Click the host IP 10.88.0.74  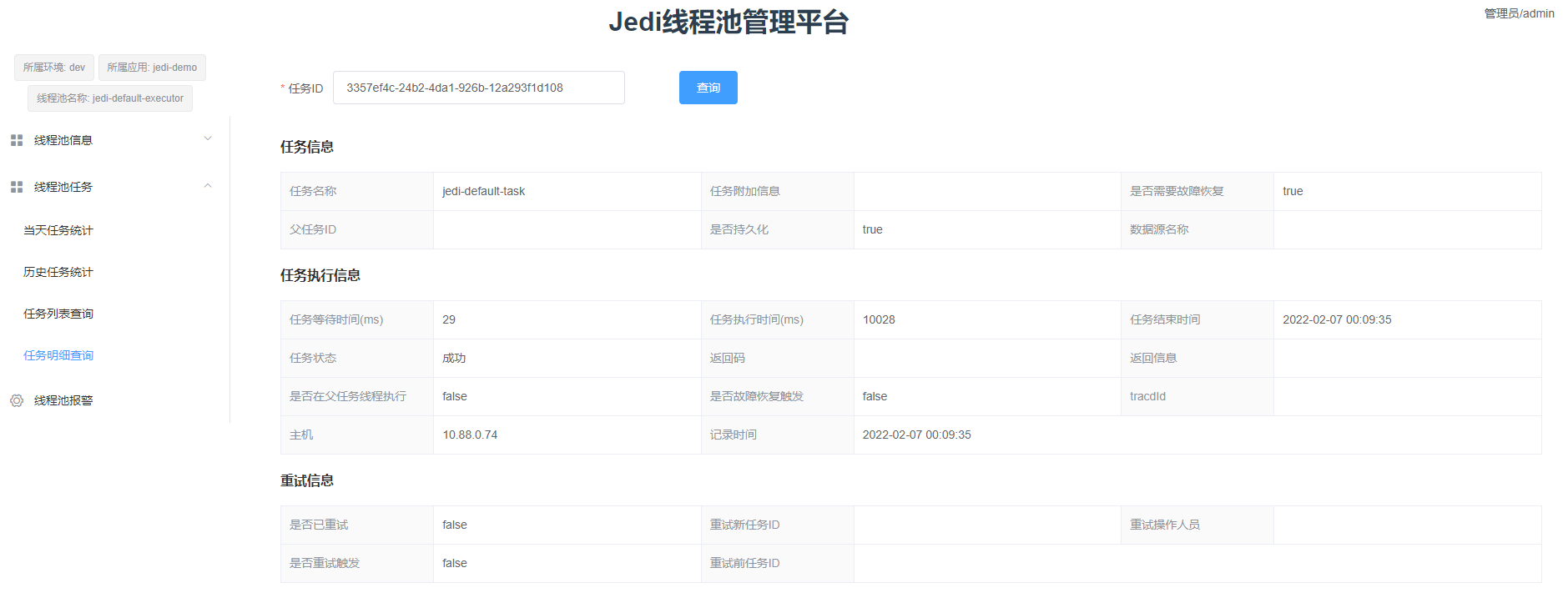pos(470,435)
